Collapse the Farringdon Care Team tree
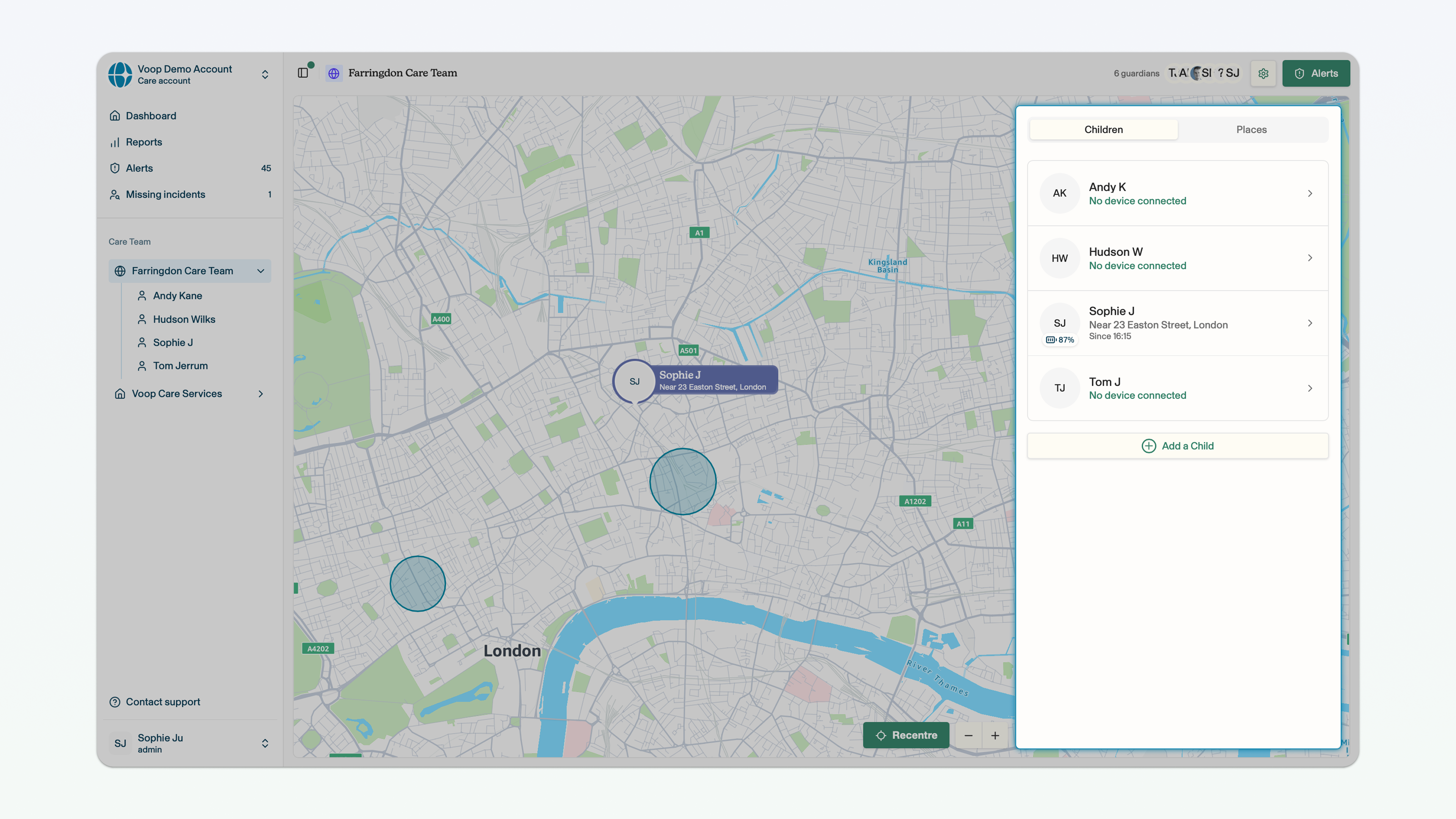Viewport: 1456px width, 819px height. [x=260, y=271]
